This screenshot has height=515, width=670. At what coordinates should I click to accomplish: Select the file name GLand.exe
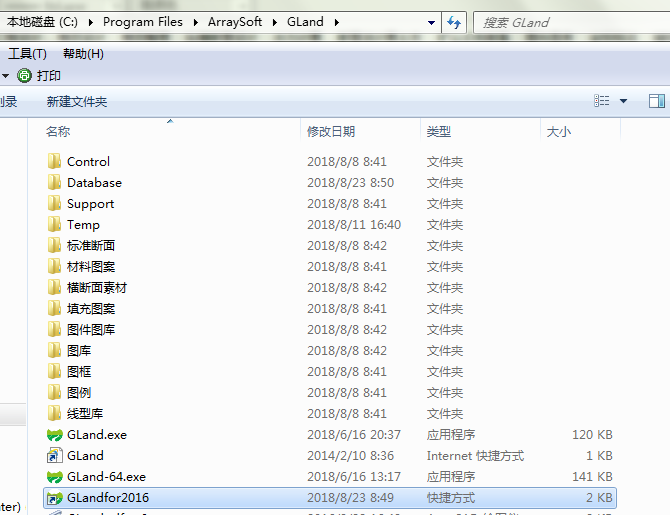97,435
